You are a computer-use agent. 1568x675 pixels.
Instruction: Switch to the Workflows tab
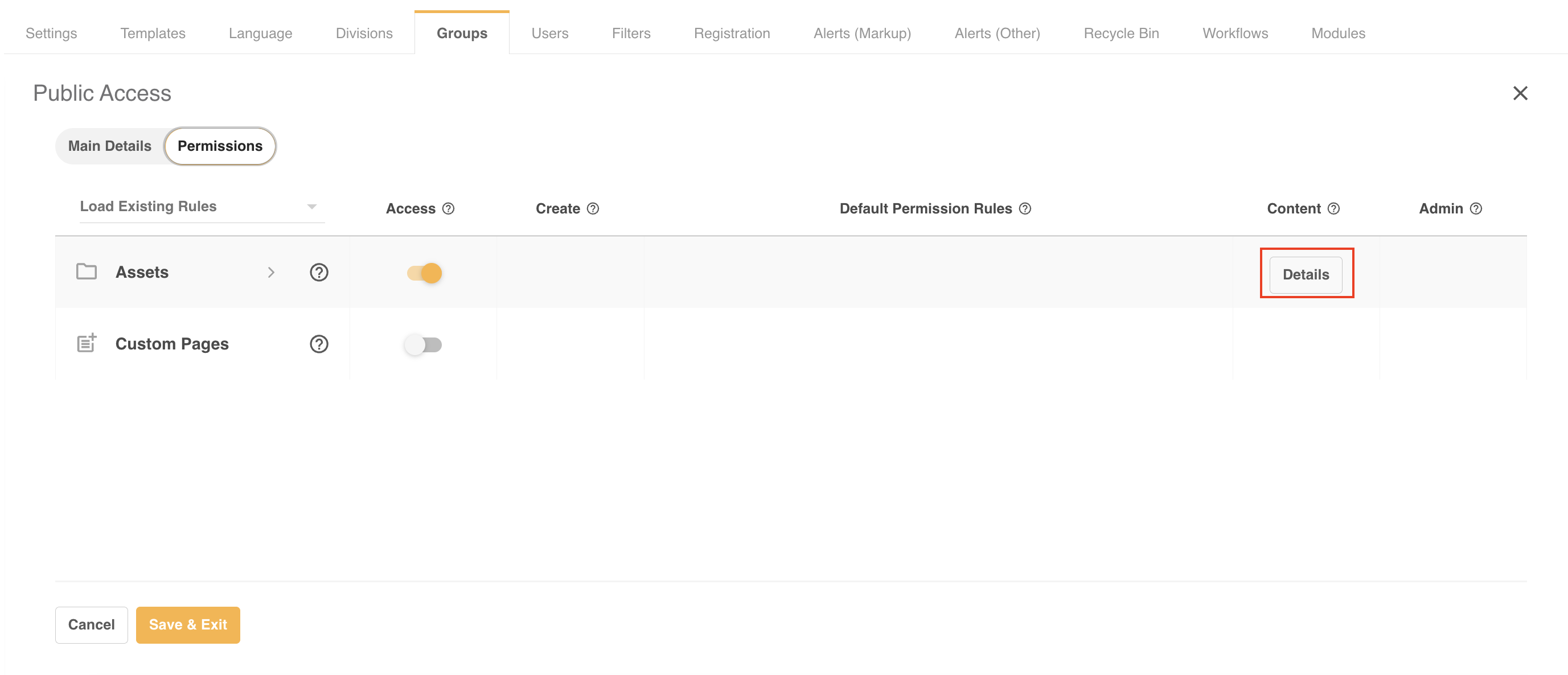1235,34
